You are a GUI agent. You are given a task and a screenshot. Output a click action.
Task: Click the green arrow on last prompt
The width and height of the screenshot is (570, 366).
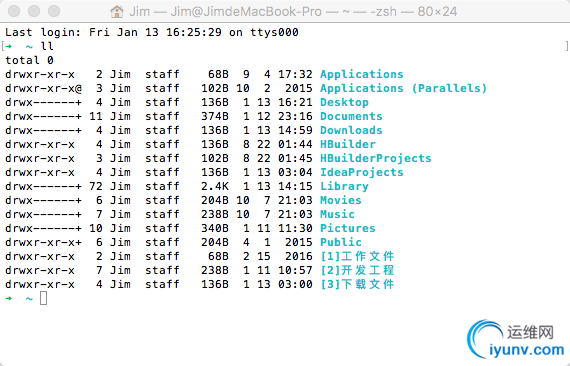[8, 298]
